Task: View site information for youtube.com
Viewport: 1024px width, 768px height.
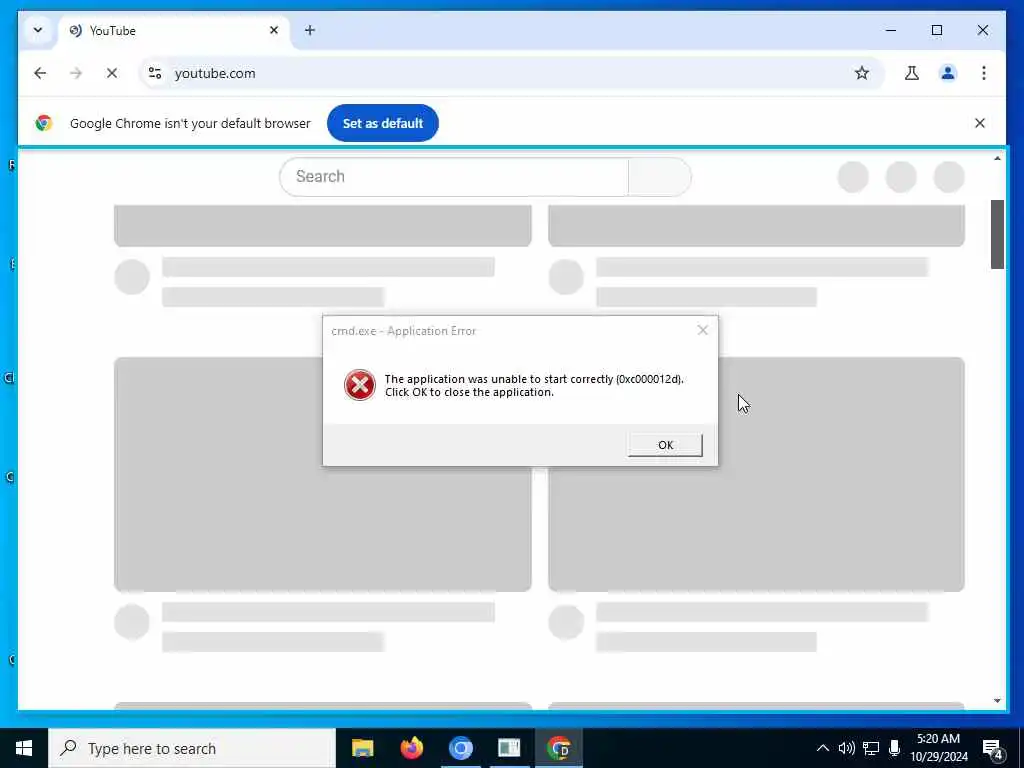Action: (x=155, y=73)
